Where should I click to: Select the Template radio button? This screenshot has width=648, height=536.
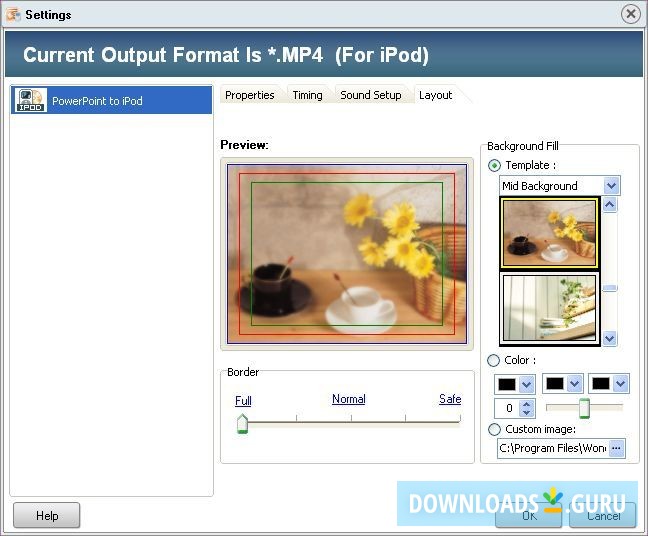494,165
